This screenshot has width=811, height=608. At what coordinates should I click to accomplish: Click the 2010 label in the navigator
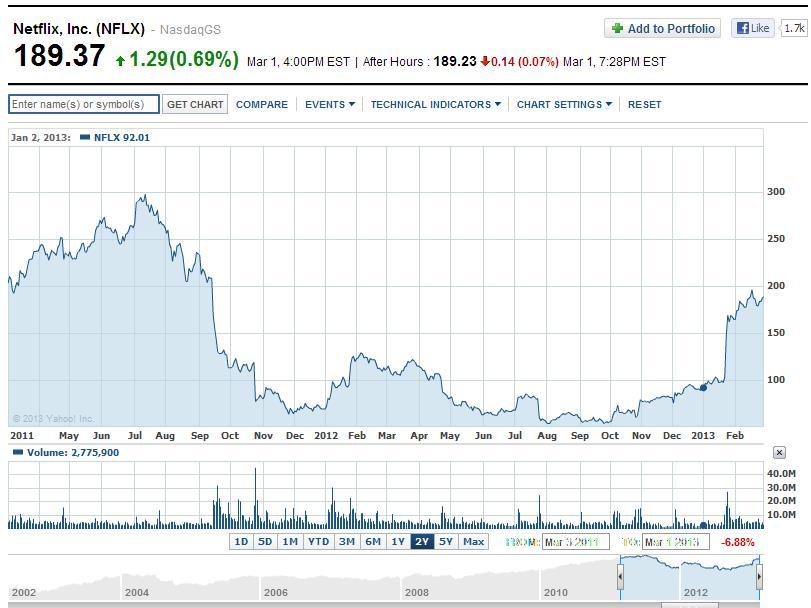tap(555, 592)
